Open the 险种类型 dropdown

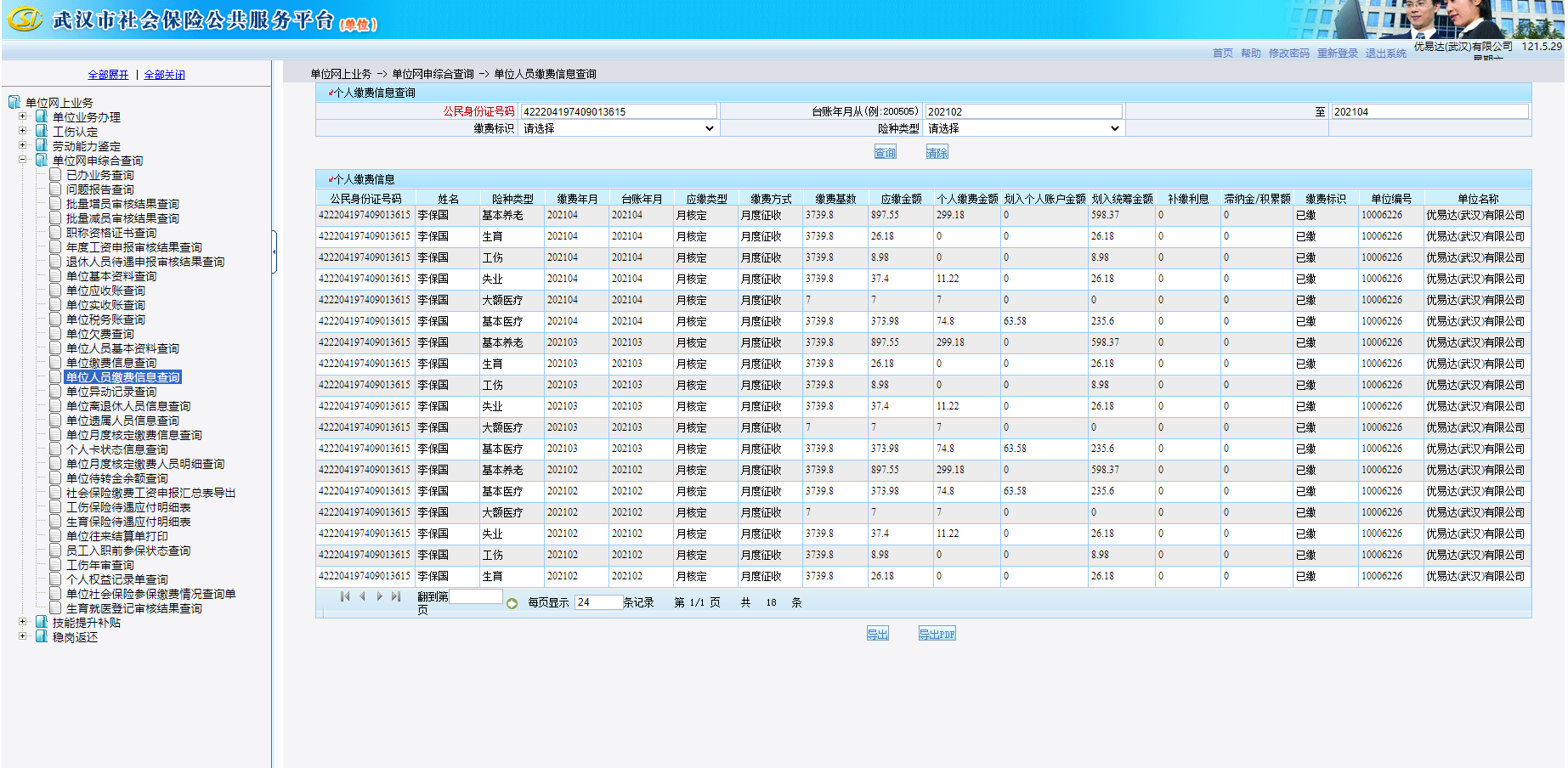point(1023,128)
